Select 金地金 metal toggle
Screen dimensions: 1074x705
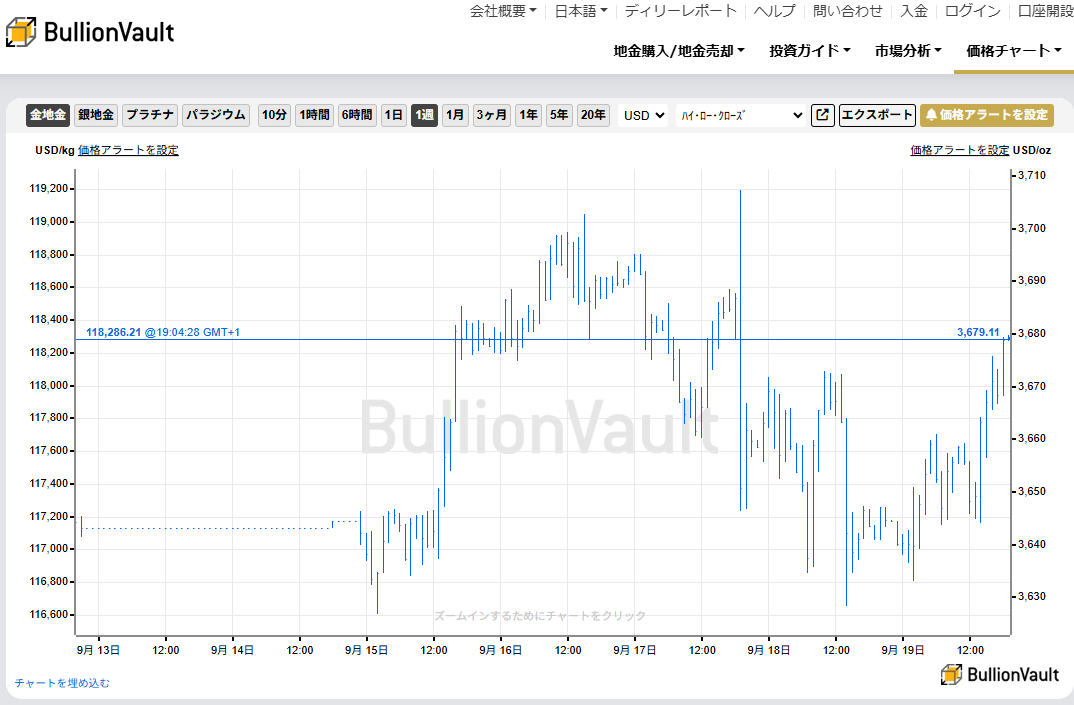[48, 115]
